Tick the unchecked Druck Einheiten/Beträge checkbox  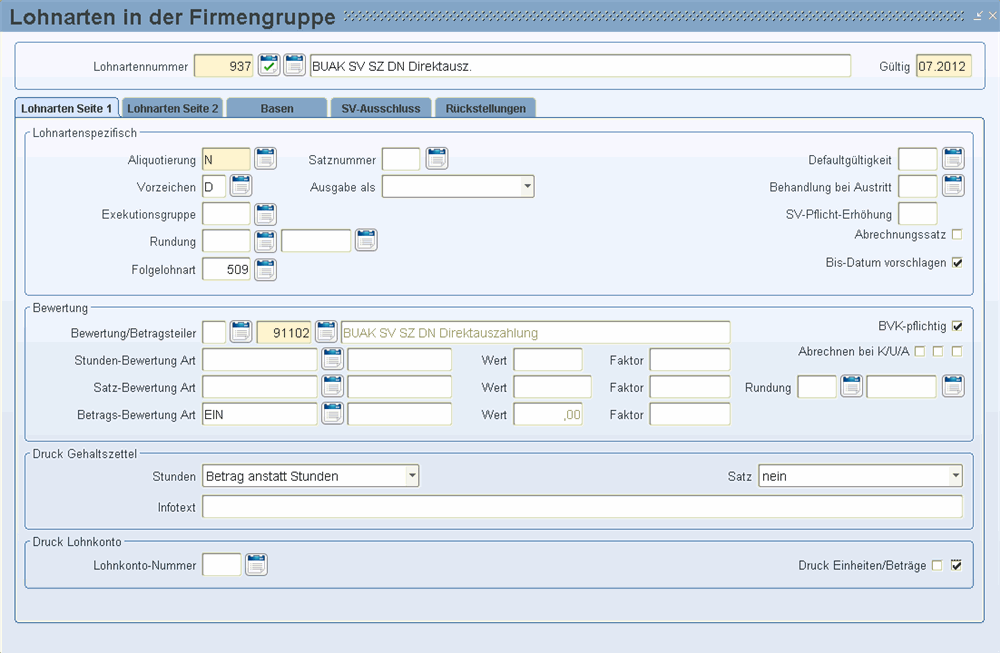[x=937, y=566]
